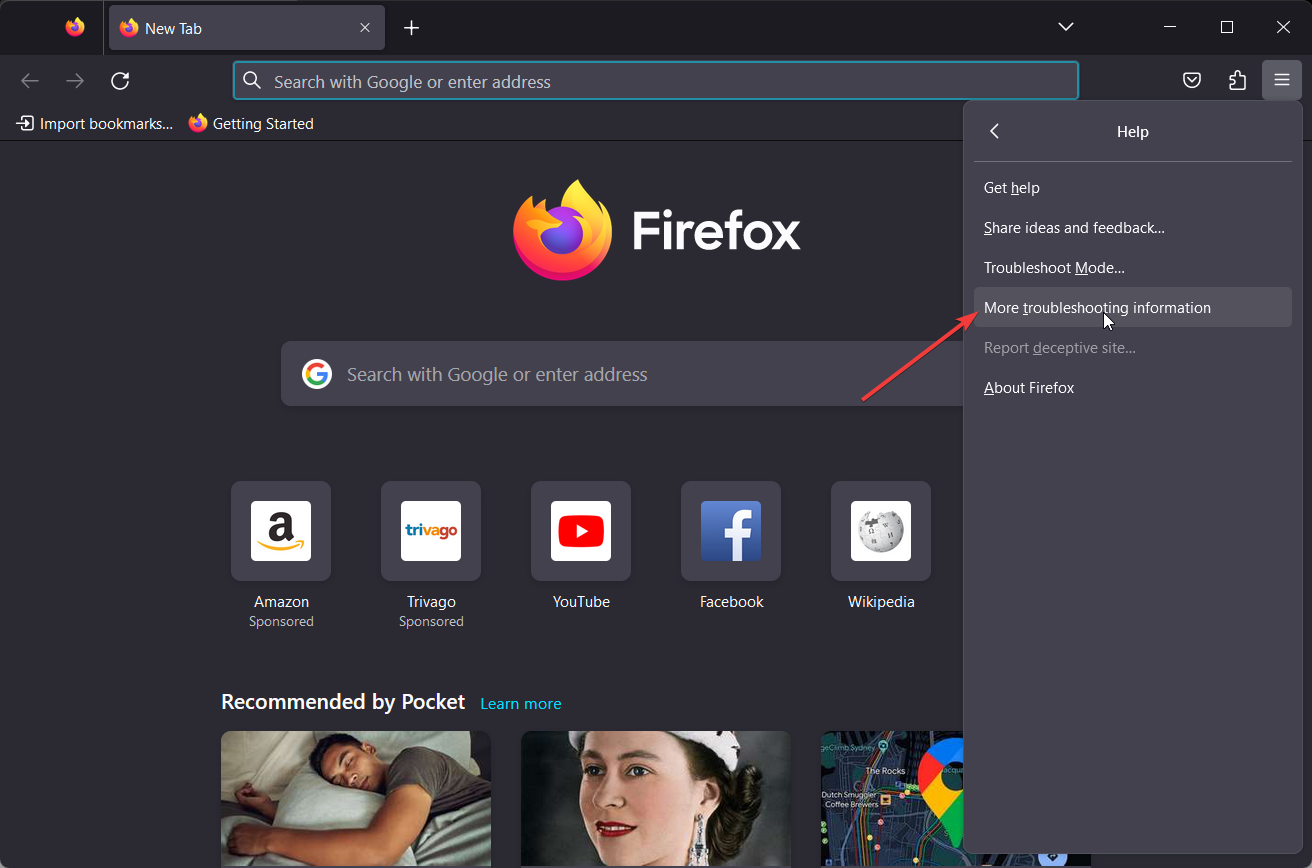The width and height of the screenshot is (1312, 868).
Task: Click the Google logo in the search box
Action: pyautogui.click(x=317, y=374)
